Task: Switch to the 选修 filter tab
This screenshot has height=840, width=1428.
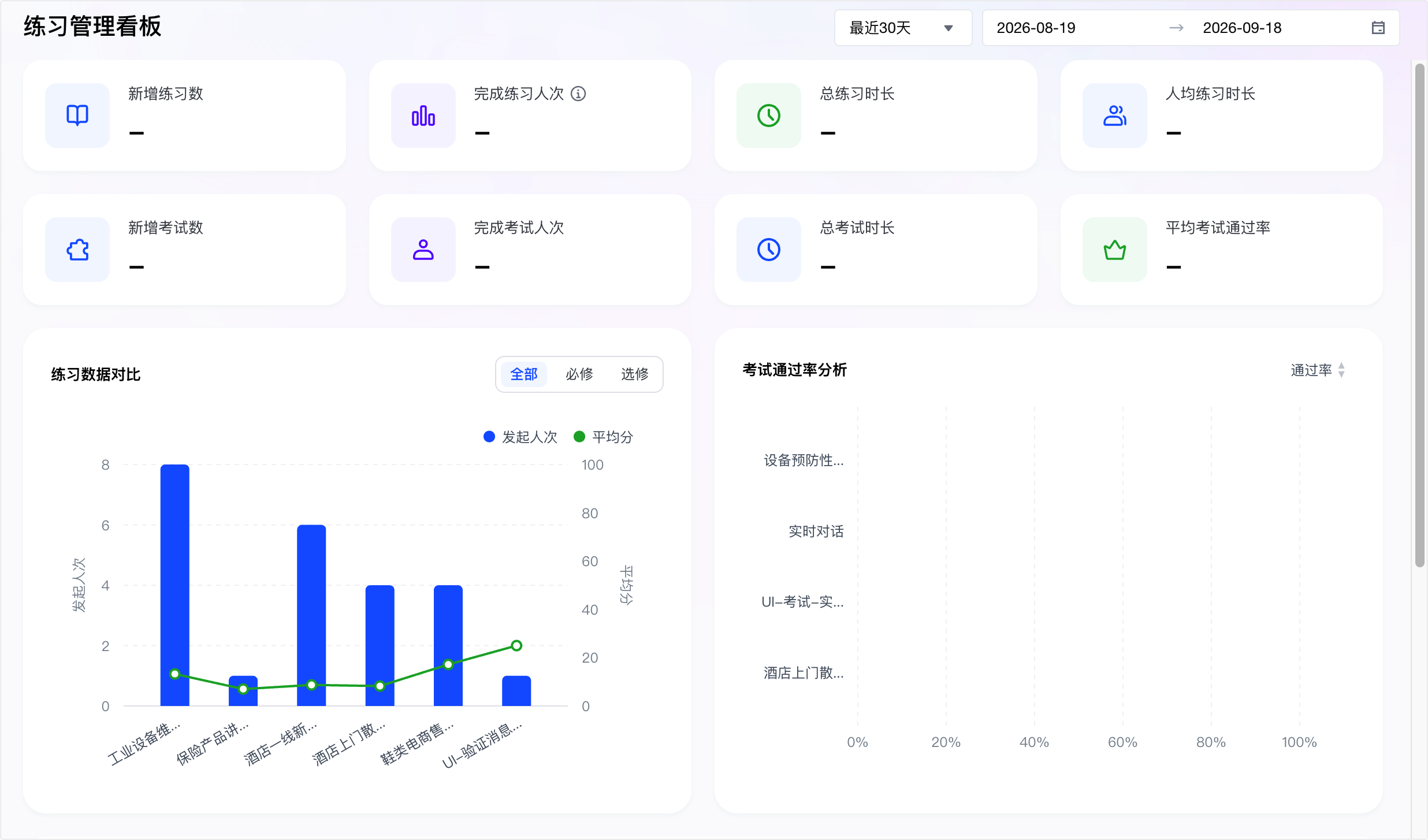Action: (635, 374)
